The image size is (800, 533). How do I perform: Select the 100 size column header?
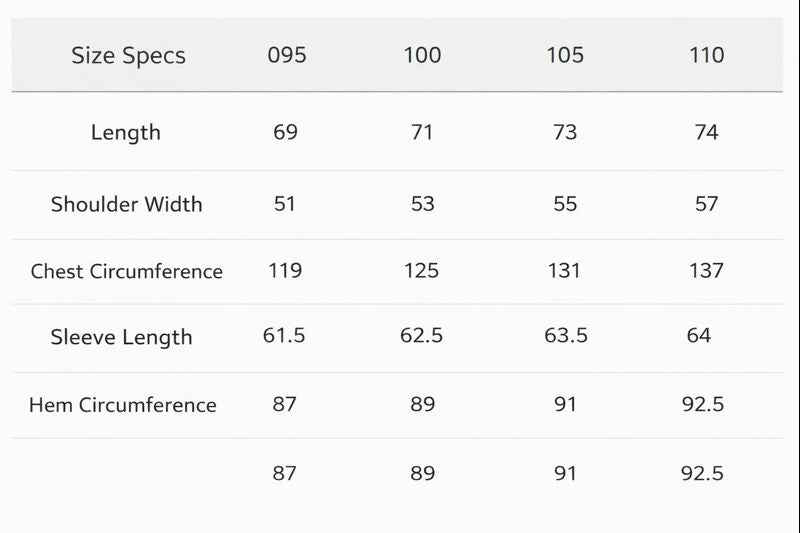[422, 55]
